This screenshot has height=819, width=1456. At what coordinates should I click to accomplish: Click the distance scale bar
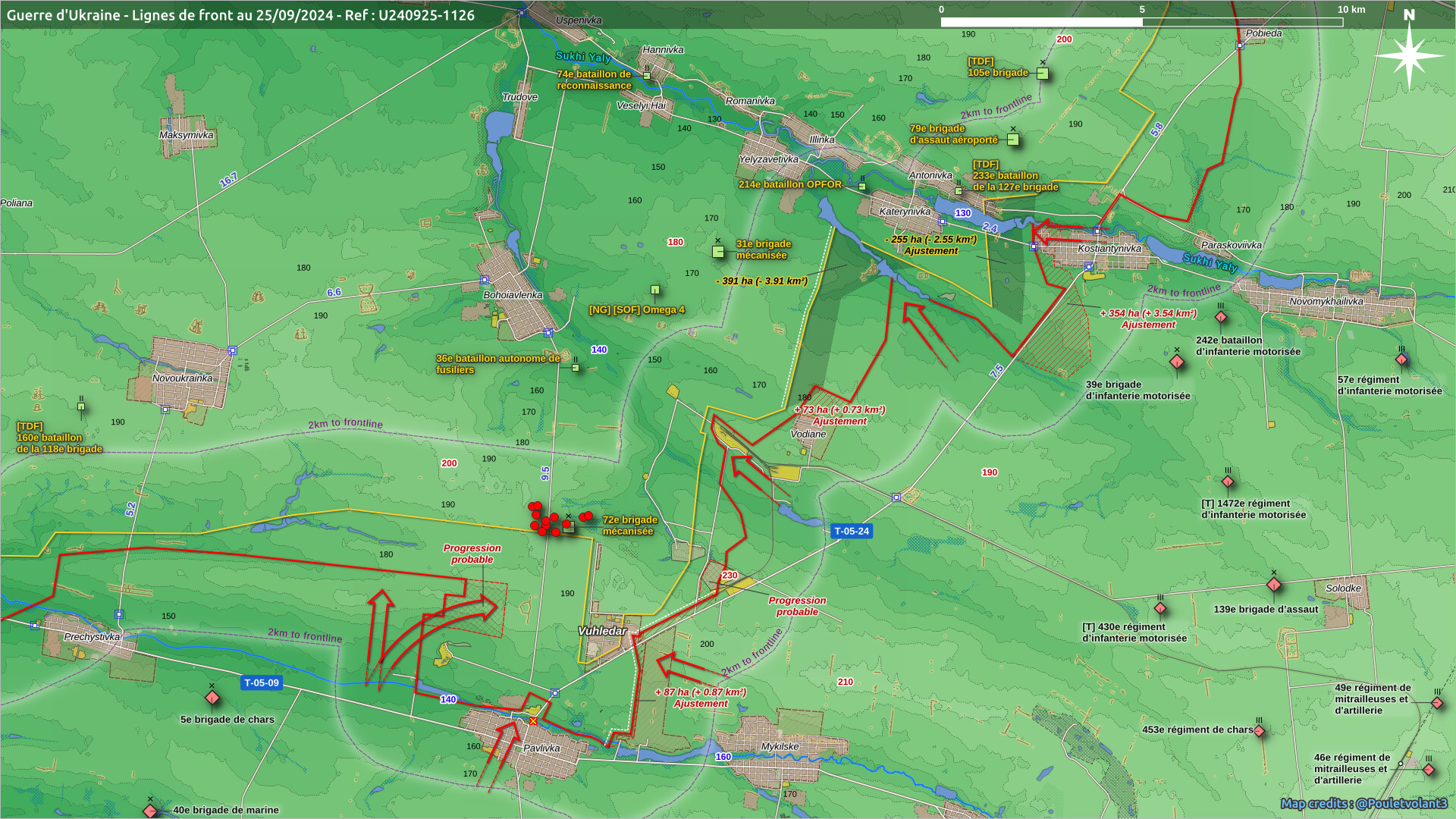pyautogui.click(x=1141, y=22)
